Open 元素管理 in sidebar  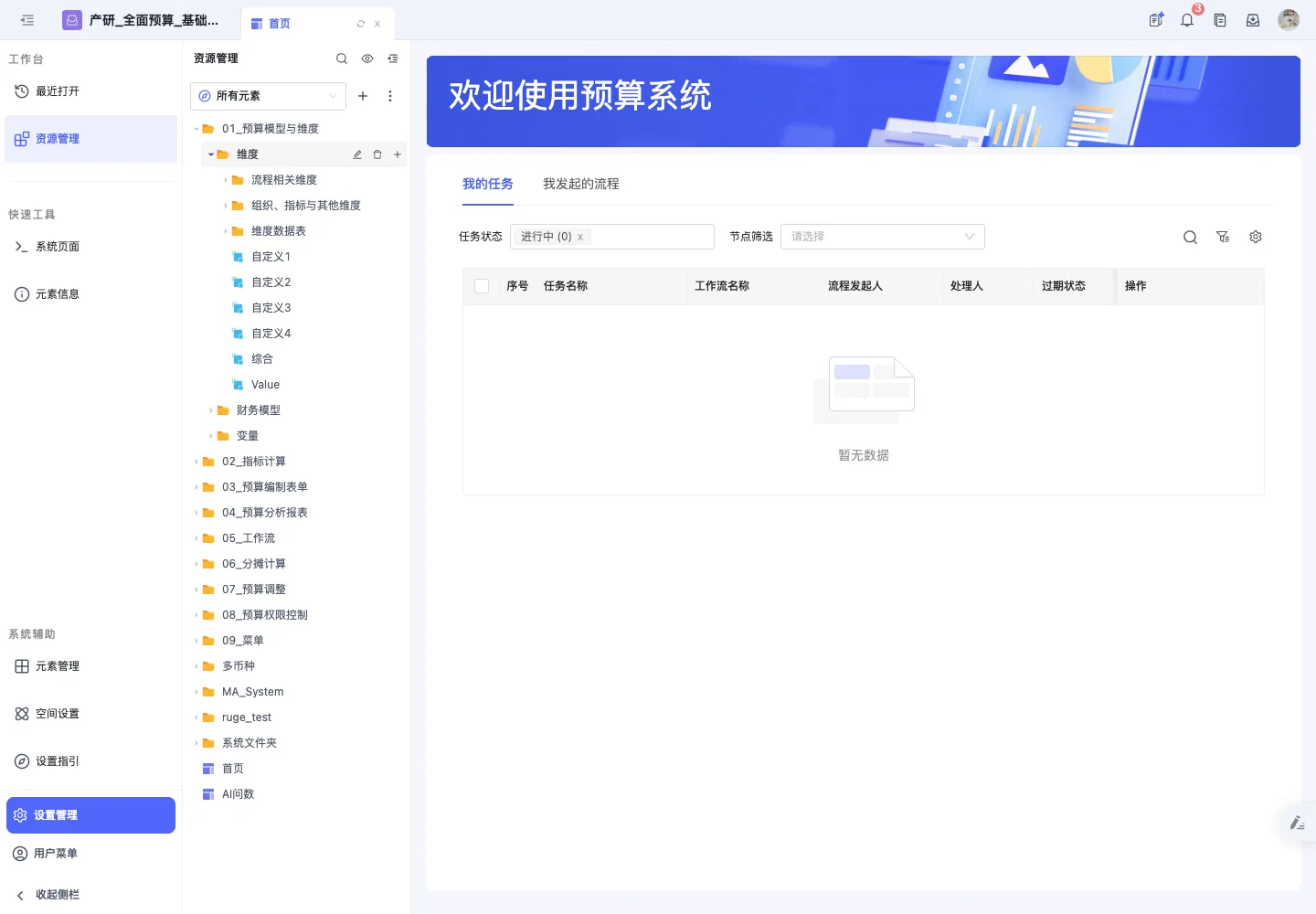(90, 666)
